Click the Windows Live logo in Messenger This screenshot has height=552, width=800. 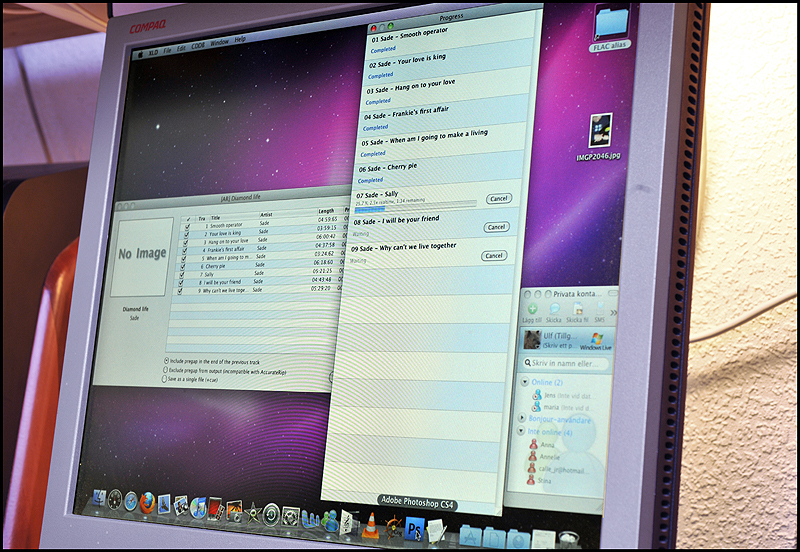[596, 341]
